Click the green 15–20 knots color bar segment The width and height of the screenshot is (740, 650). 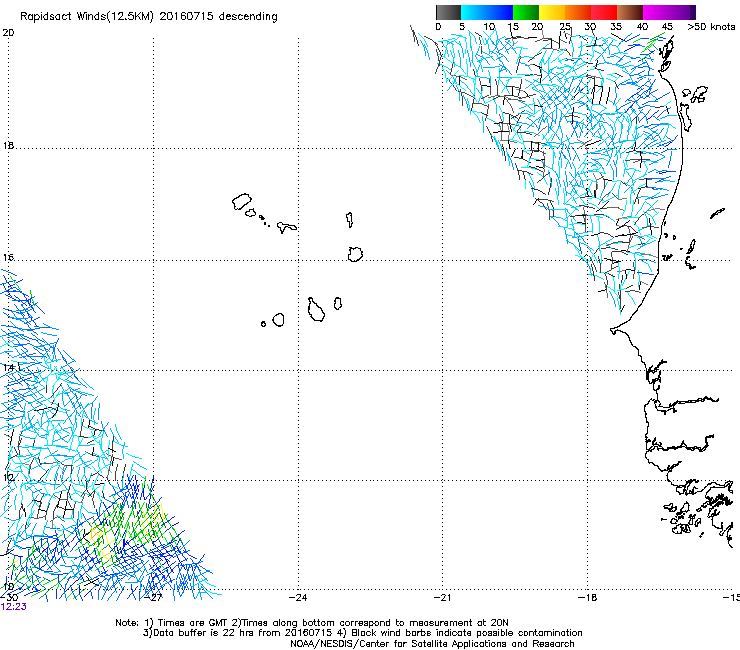pyautogui.click(x=526, y=12)
